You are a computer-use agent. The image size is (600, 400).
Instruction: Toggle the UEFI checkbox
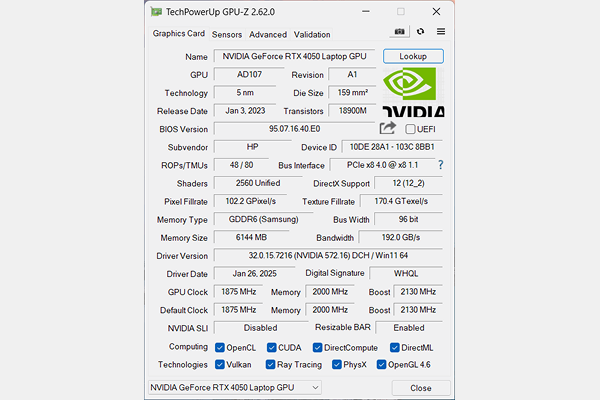410,129
